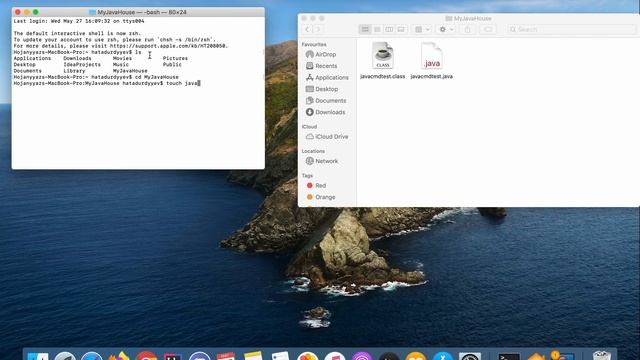
Task: Click the 'Last login' line in Terminal
Action: (79, 21)
